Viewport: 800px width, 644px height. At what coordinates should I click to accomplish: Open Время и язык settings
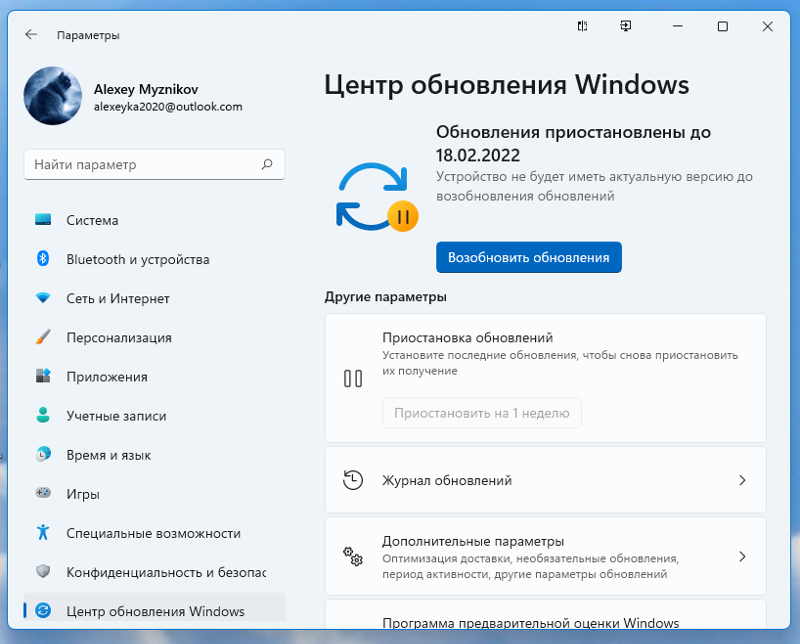[x=155, y=455]
